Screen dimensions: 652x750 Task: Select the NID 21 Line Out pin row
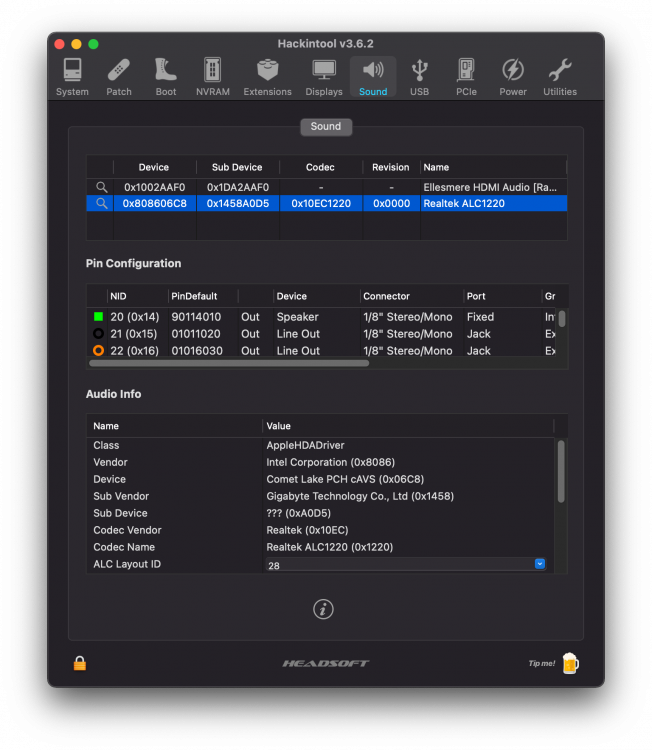click(321, 334)
